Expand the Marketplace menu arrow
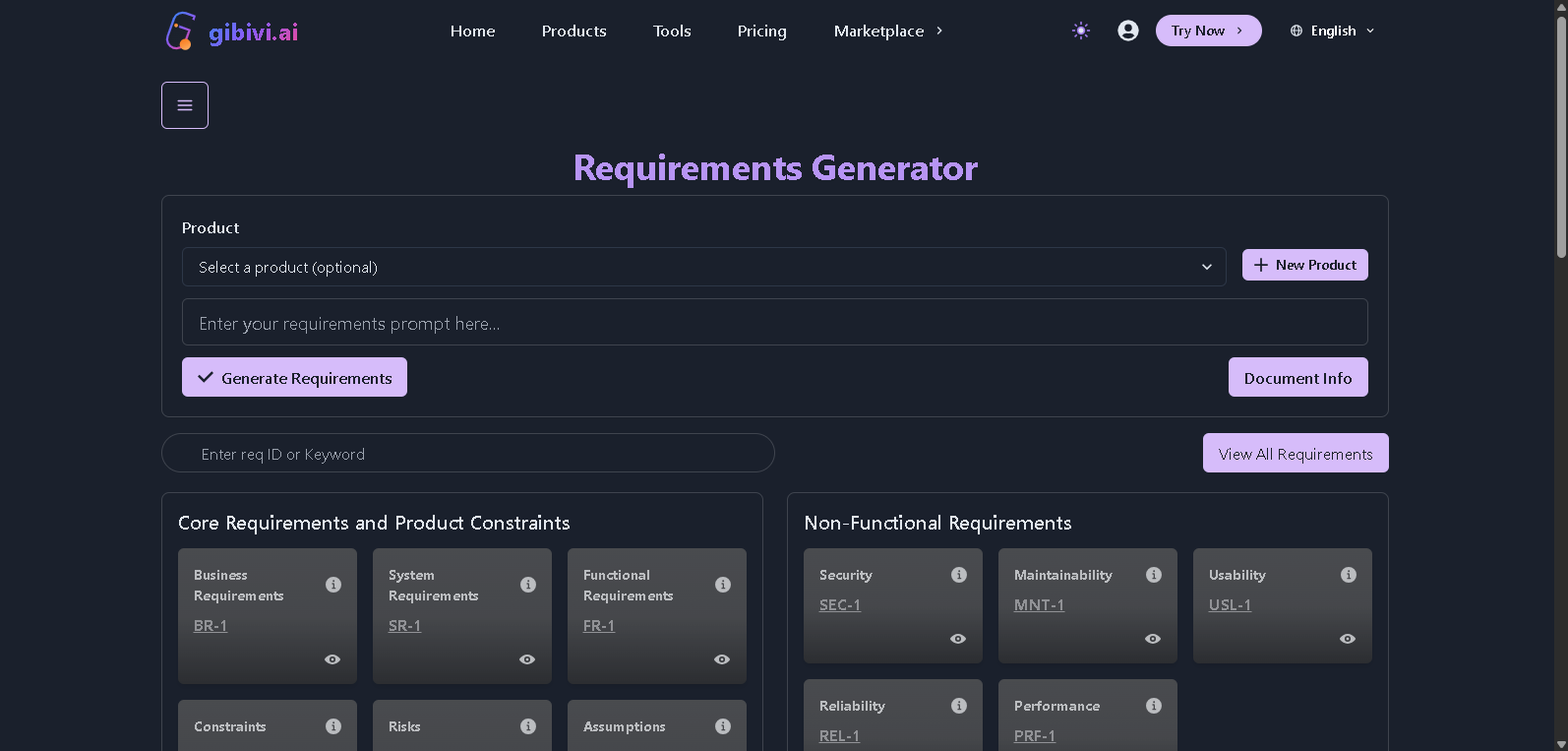Viewport: 1568px width, 751px height. tap(939, 31)
